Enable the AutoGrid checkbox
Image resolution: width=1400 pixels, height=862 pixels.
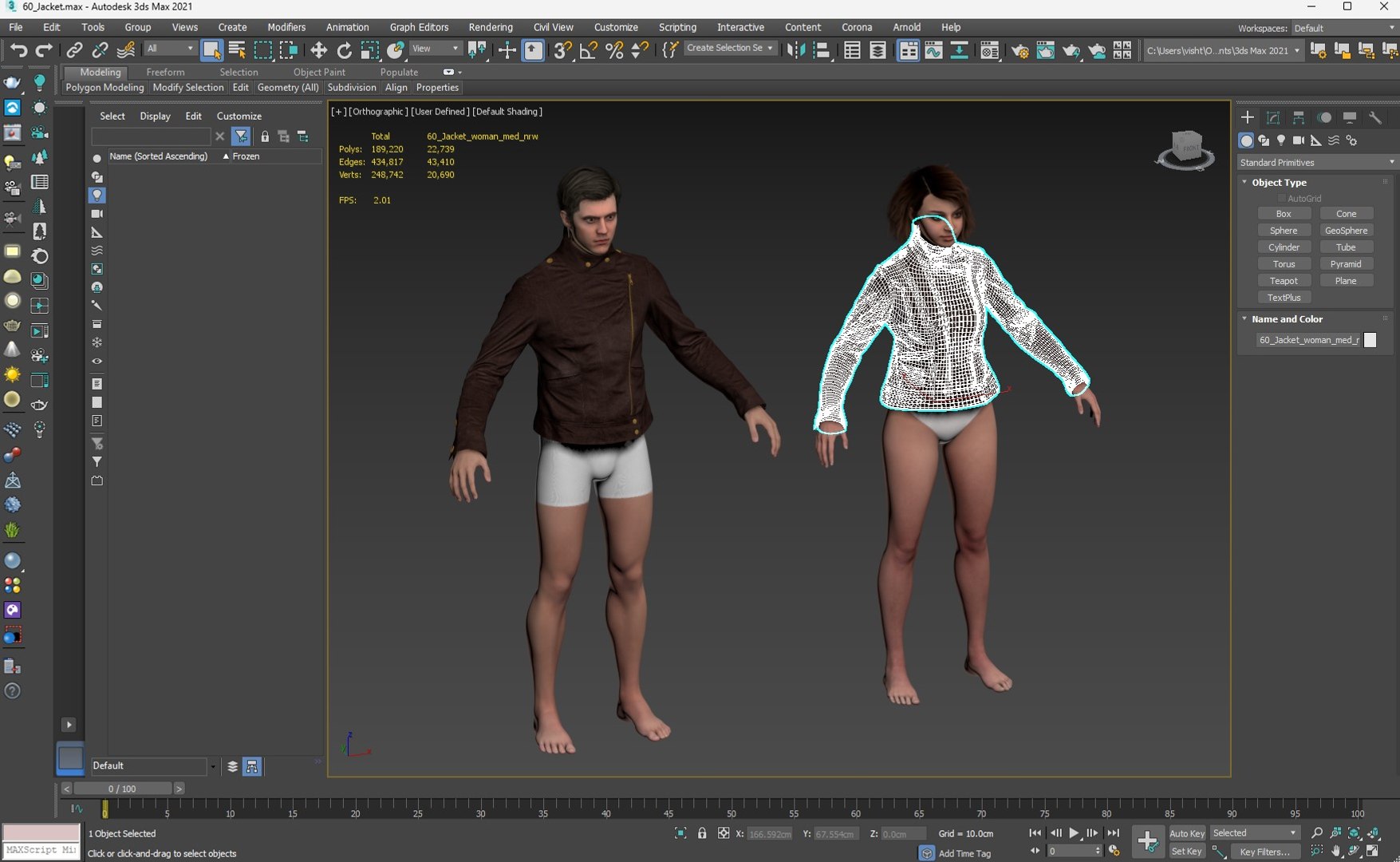(x=1282, y=199)
